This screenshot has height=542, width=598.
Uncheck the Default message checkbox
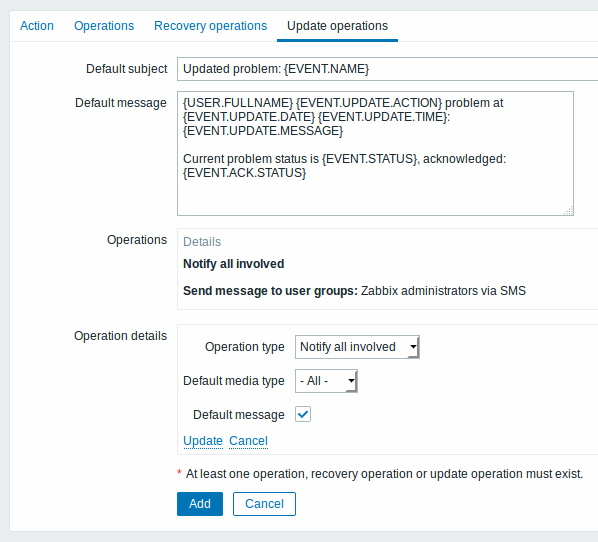tap(303, 414)
